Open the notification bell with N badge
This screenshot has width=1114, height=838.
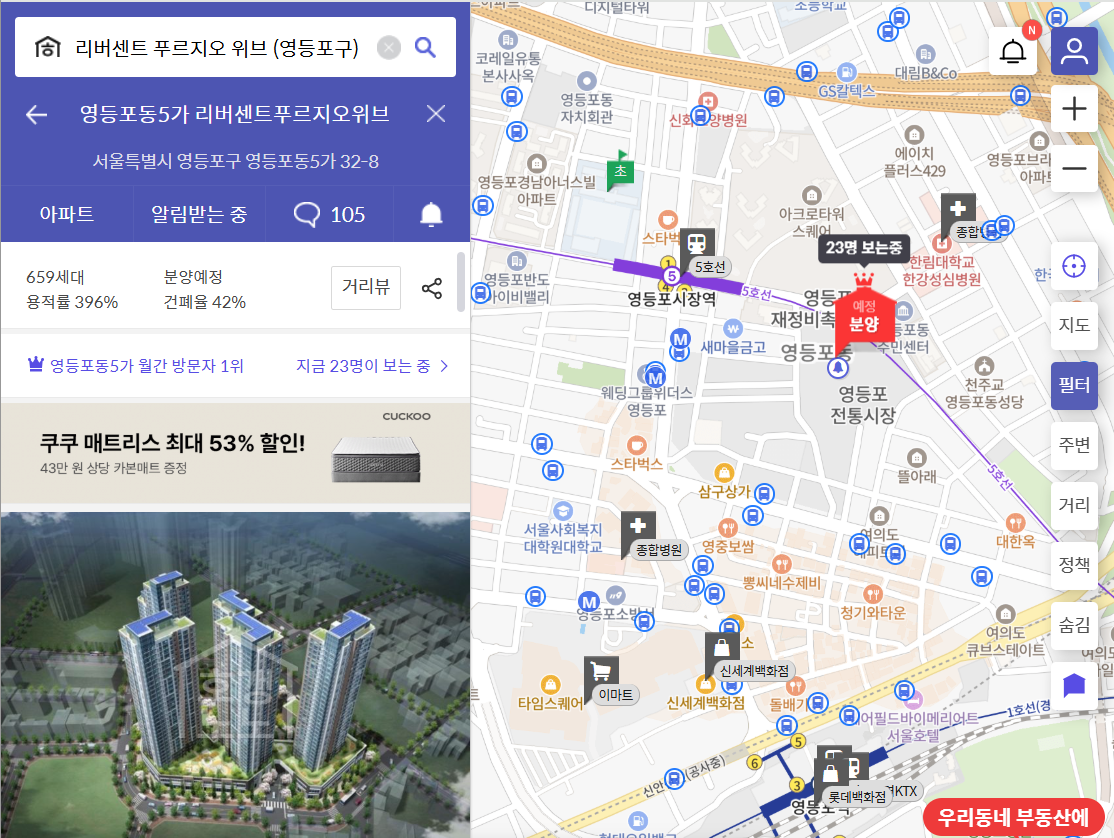click(x=1013, y=51)
